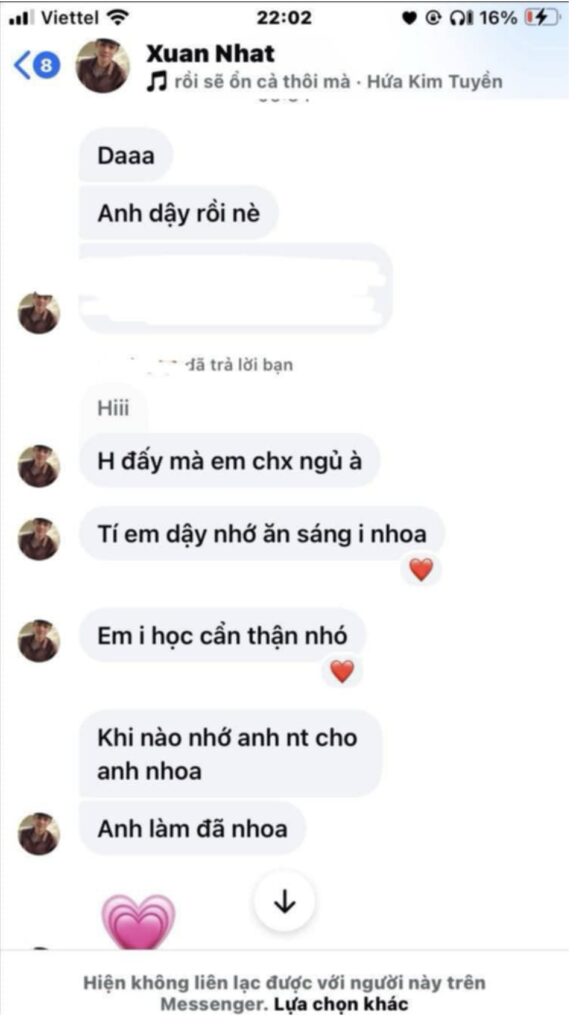This screenshot has height=1024, width=576.
Task: Select the 'Daaa' message bubble
Action: pos(126,155)
